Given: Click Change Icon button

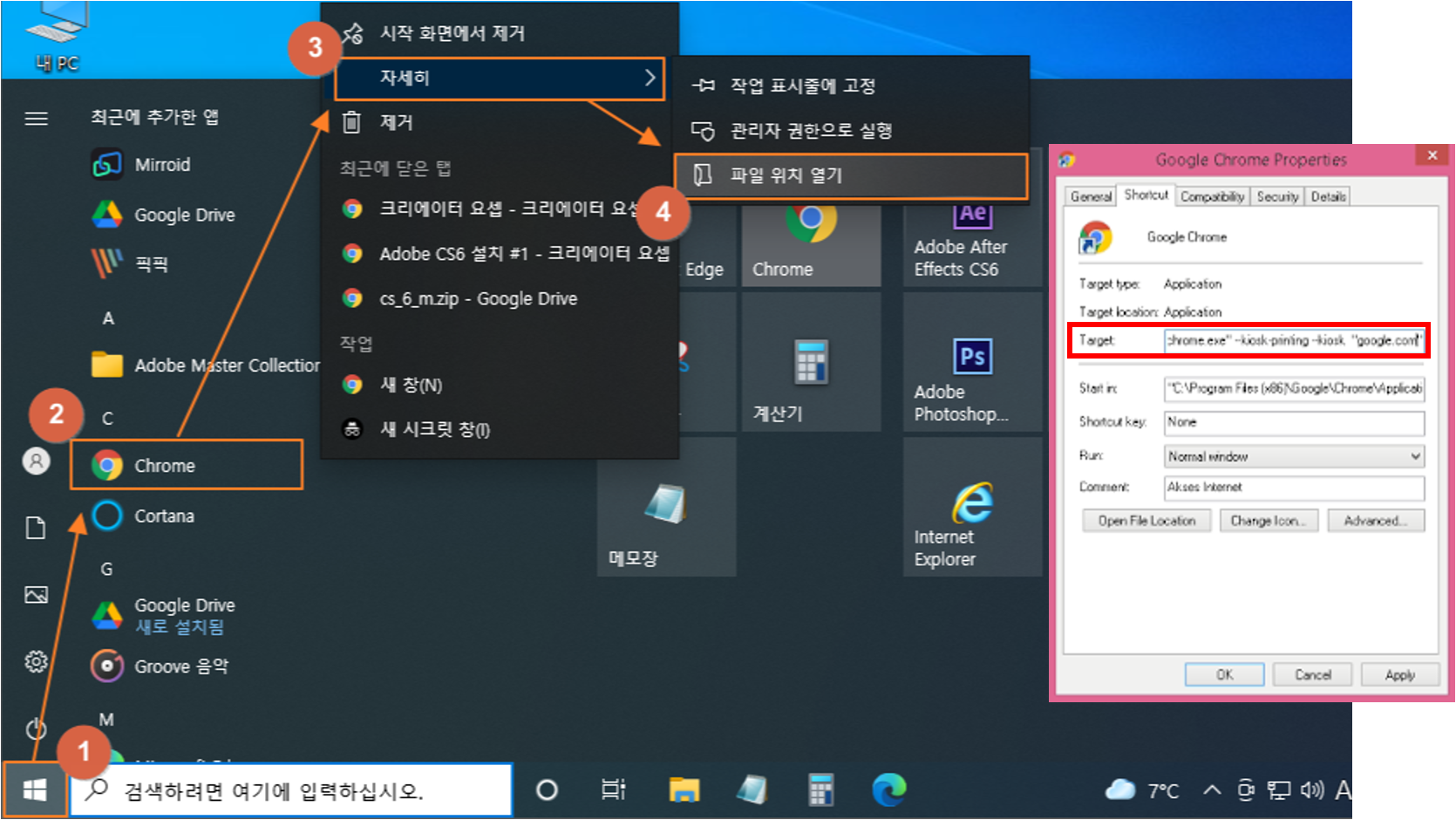Looking at the screenshot, I should (1269, 521).
